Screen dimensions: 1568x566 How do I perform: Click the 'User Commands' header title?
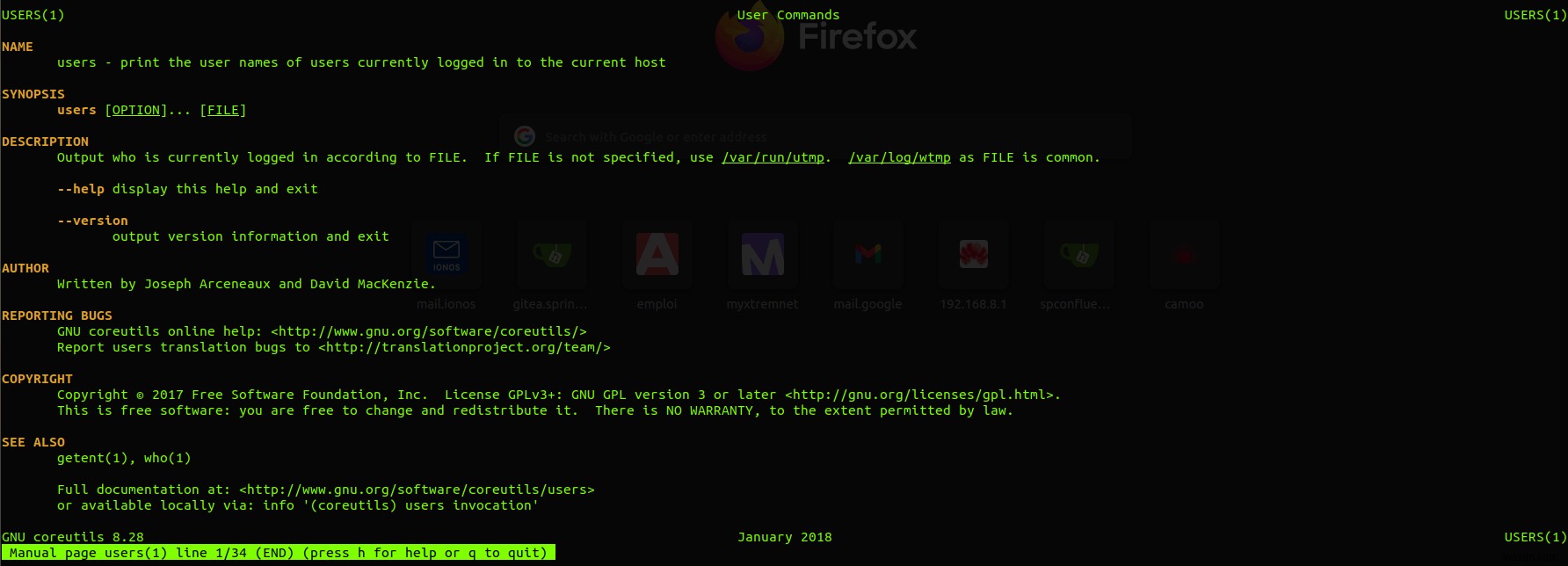(788, 15)
